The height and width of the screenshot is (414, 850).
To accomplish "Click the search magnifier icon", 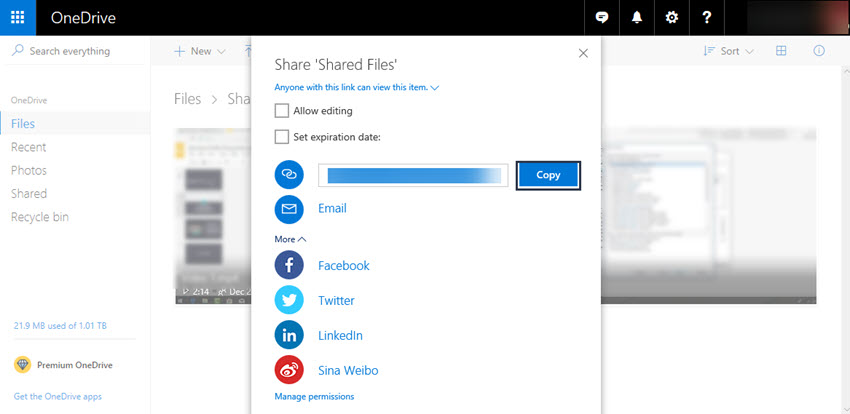I will [18, 50].
